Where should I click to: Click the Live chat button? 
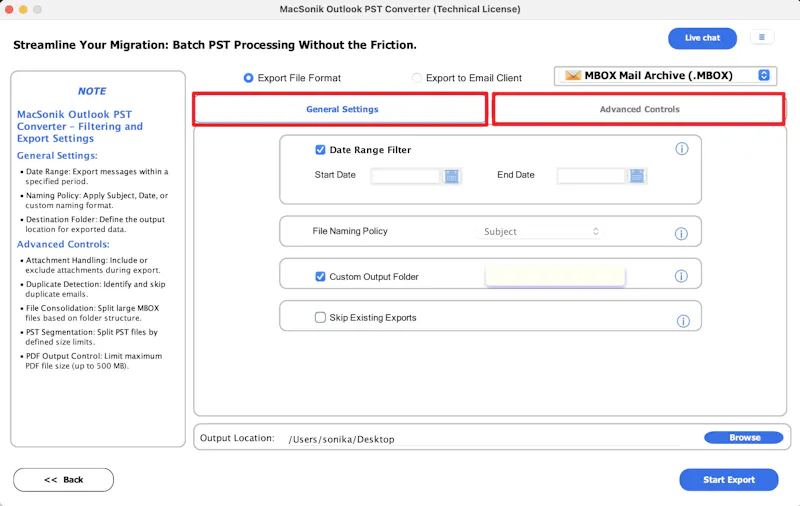click(x=702, y=38)
